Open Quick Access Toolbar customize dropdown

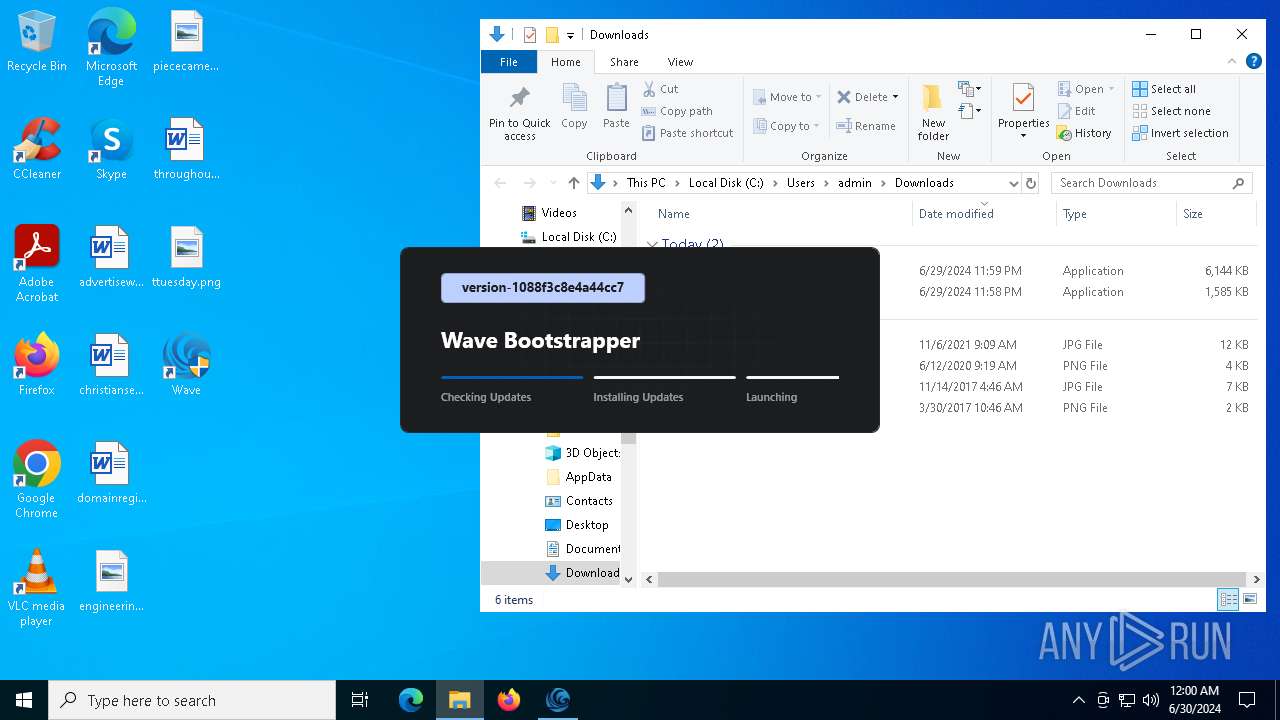pos(570,35)
